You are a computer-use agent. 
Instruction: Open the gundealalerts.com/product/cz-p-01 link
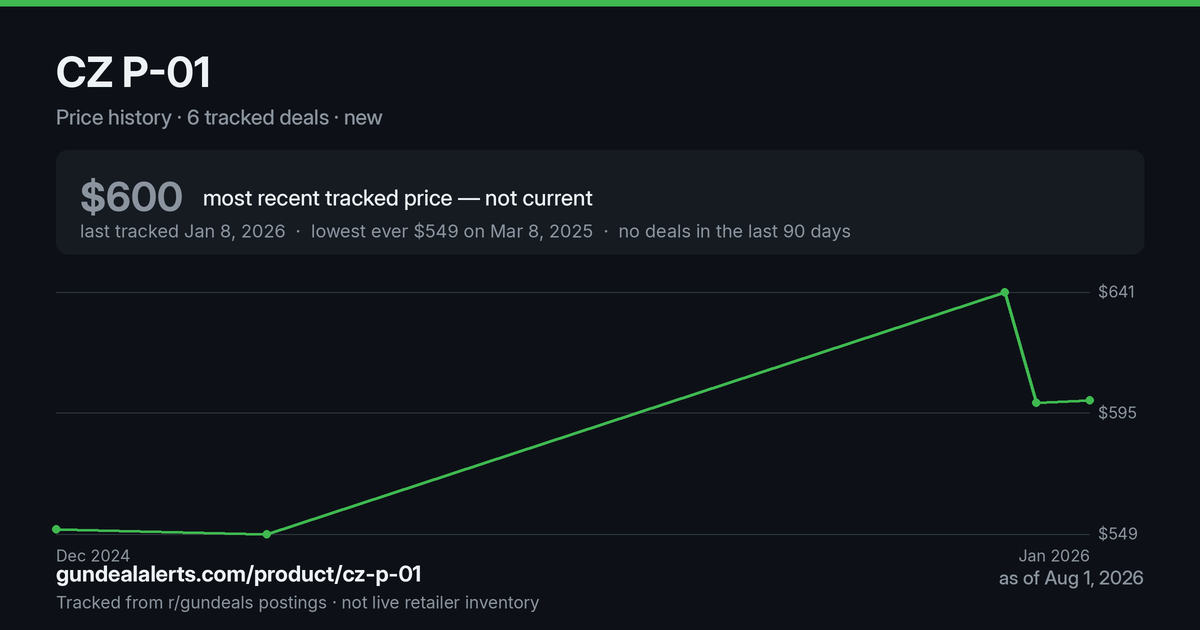239,574
